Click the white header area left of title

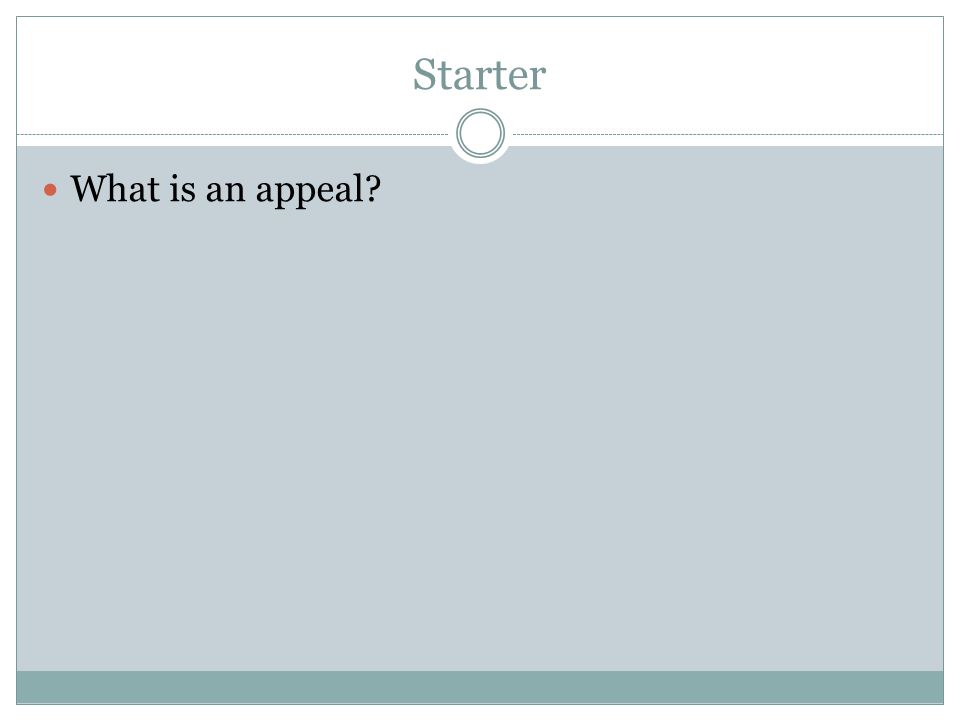pyautogui.click(x=214, y=75)
